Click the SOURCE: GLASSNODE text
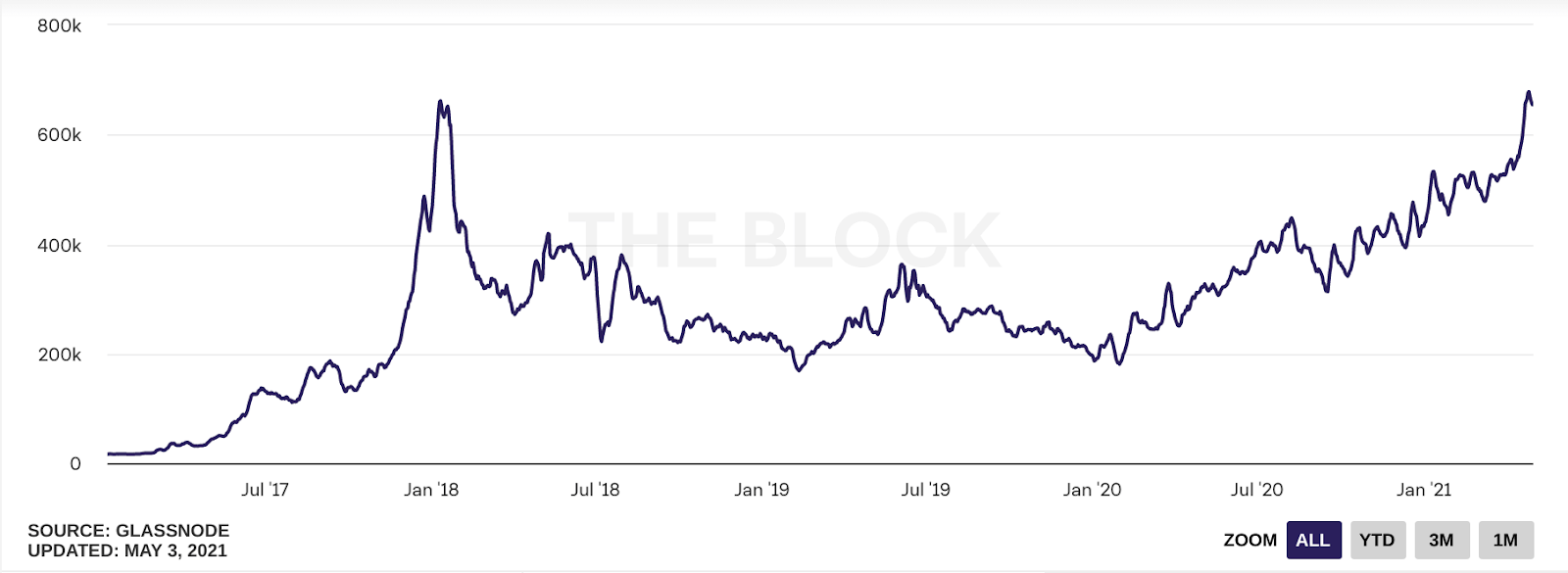Image resolution: width=1568 pixels, height=573 pixels. [128, 531]
